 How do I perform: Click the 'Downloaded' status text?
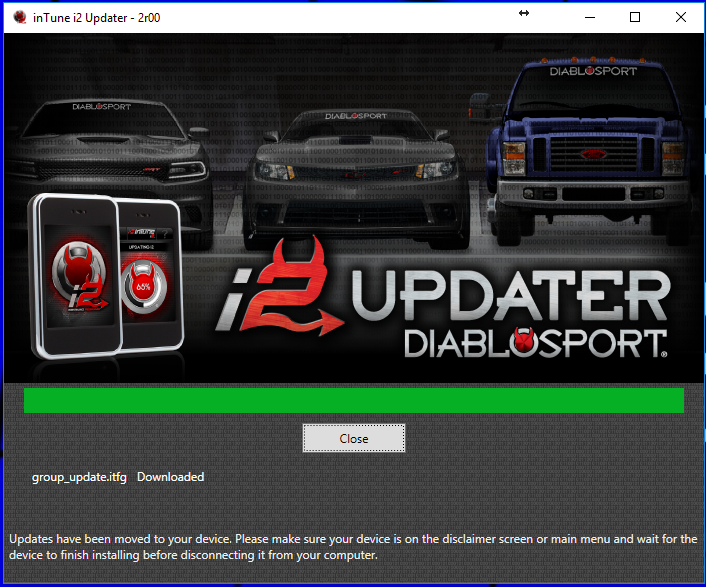(x=171, y=477)
